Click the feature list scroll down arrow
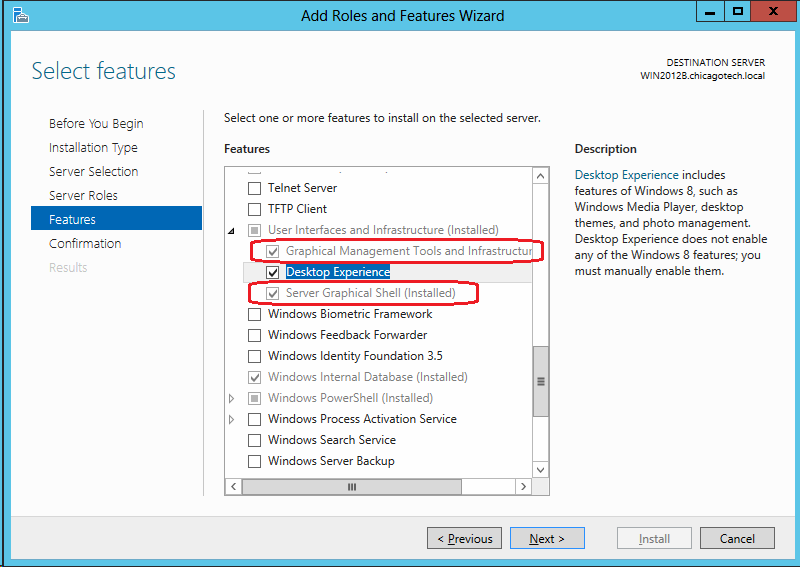This screenshot has width=800, height=567. 541,469
